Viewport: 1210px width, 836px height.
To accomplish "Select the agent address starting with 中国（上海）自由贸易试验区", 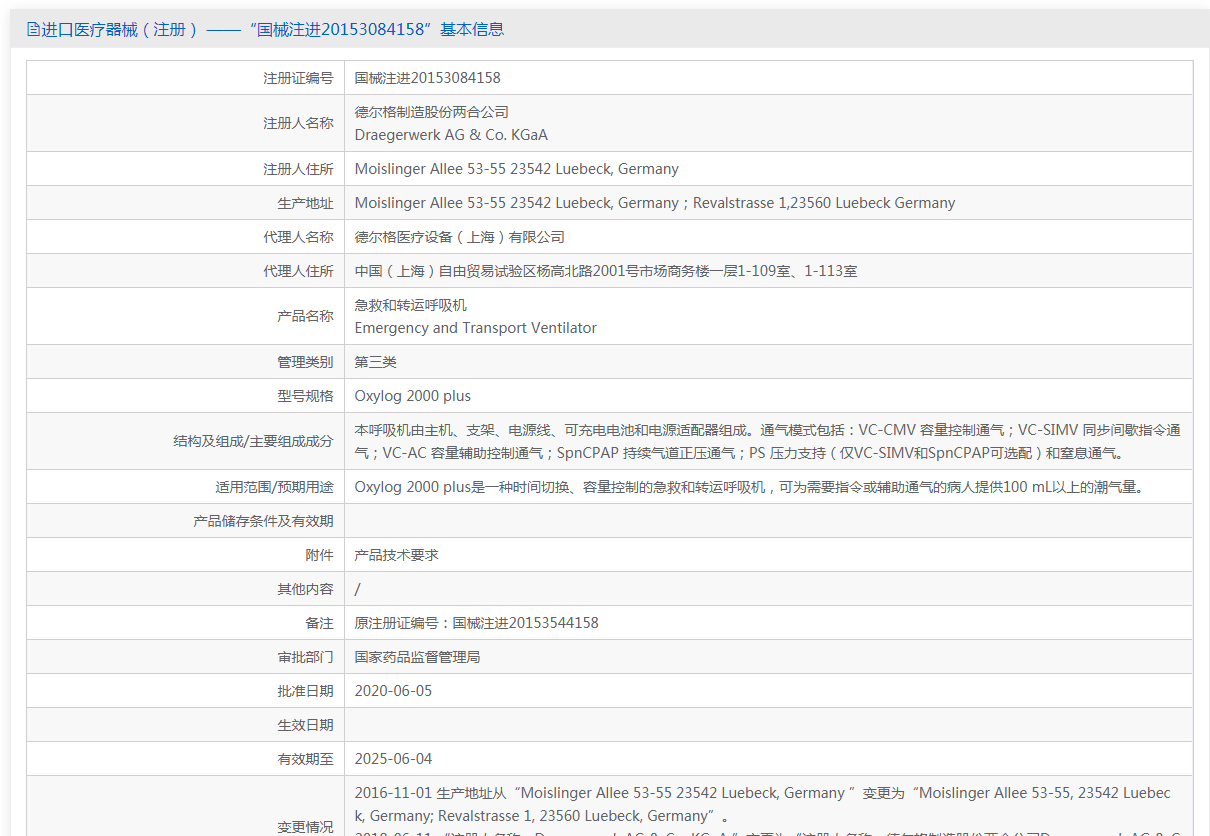I will pyautogui.click(x=606, y=271).
